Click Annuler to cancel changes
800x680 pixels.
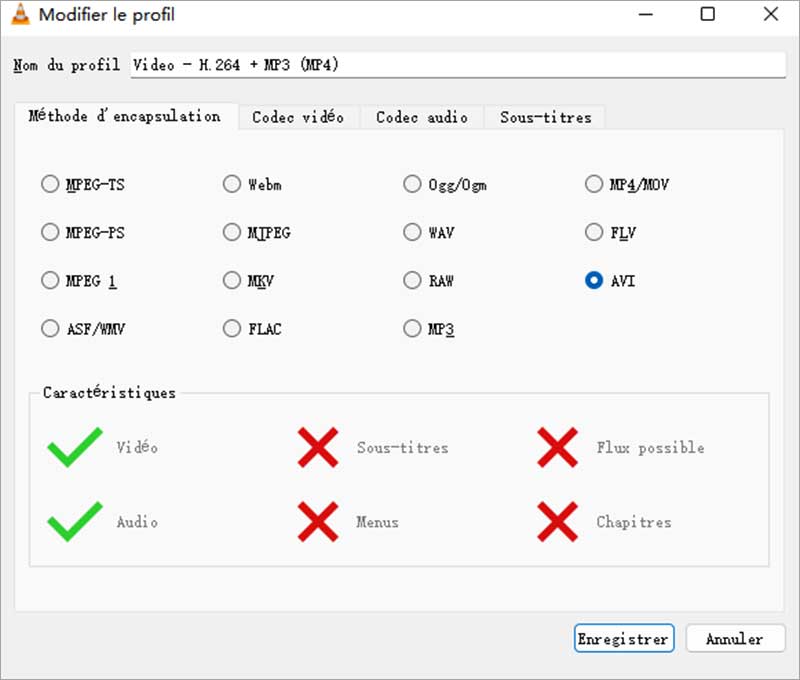tap(734, 638)
